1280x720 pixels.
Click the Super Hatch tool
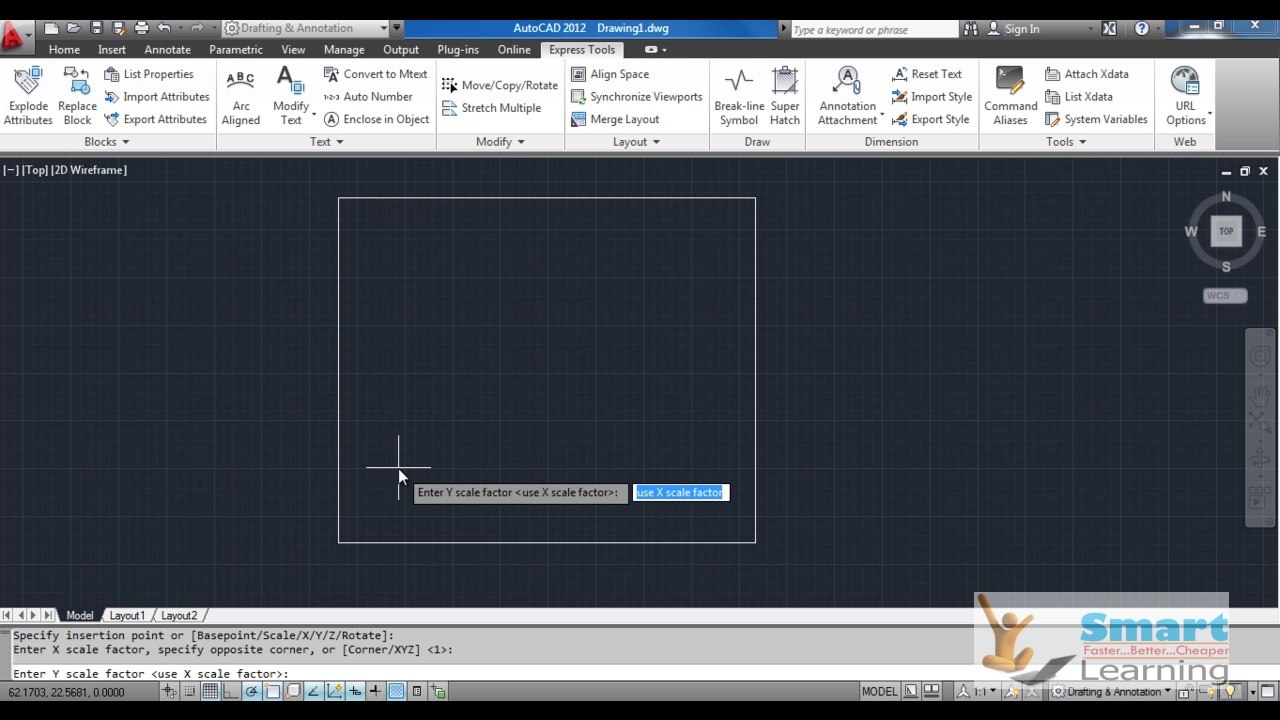[785, 96]
